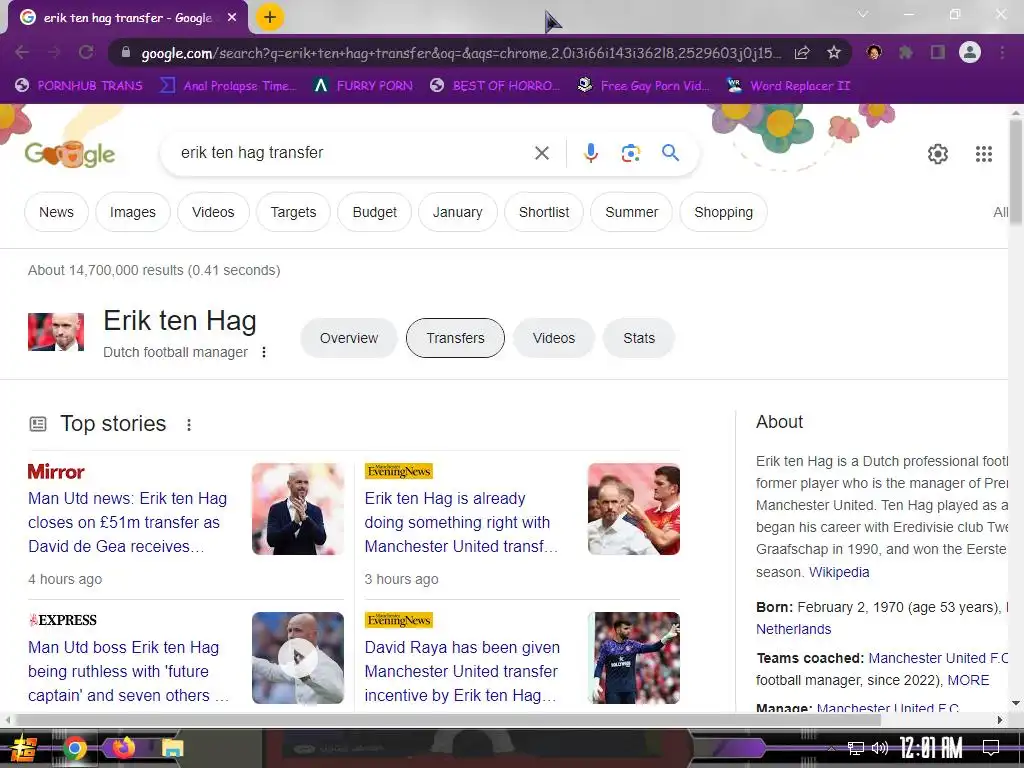Switch to the Overview panel tab
The height and width of the screenshot is (768, 1024).
pos(349,338)
